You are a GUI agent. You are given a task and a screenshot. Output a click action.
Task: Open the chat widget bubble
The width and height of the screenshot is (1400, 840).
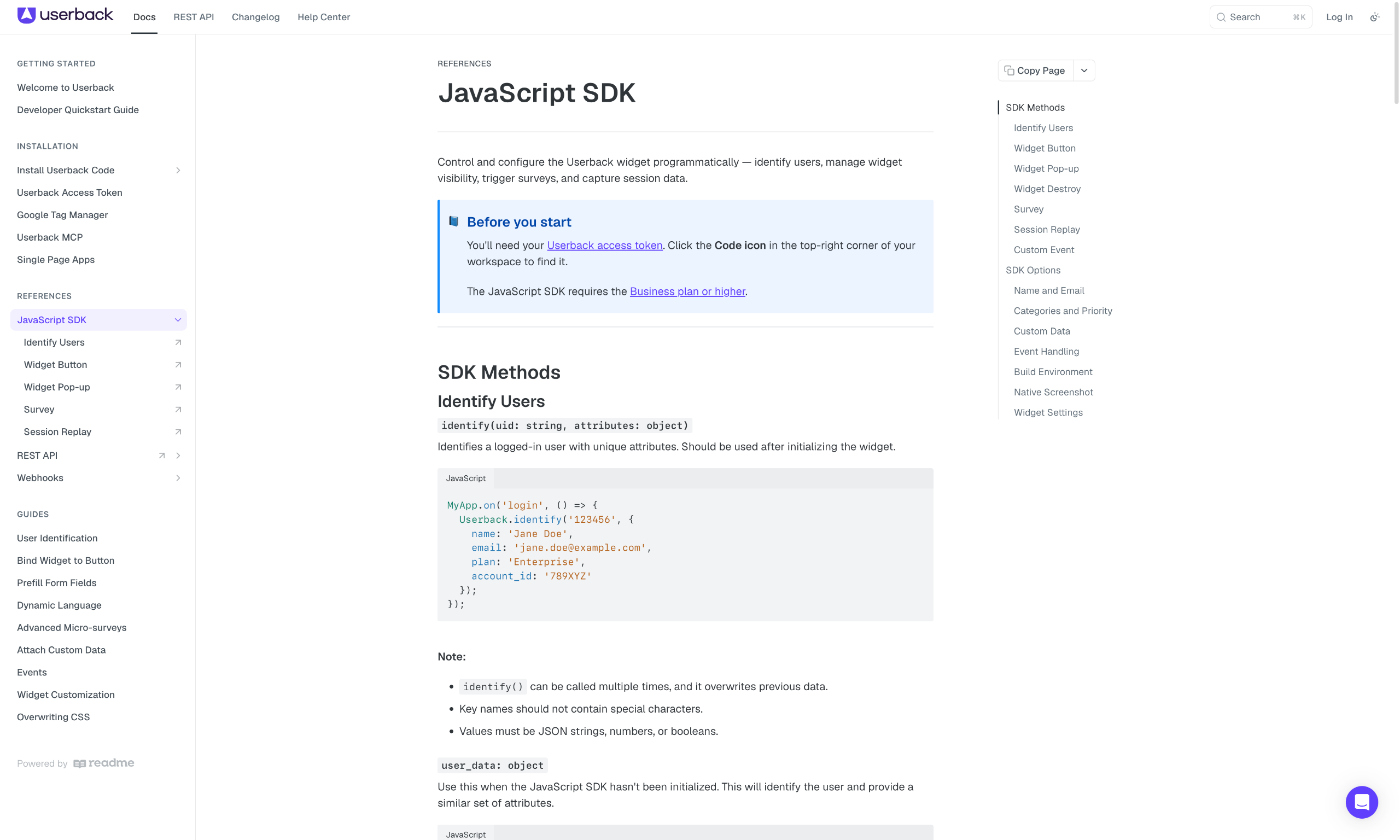point(1361,802)
